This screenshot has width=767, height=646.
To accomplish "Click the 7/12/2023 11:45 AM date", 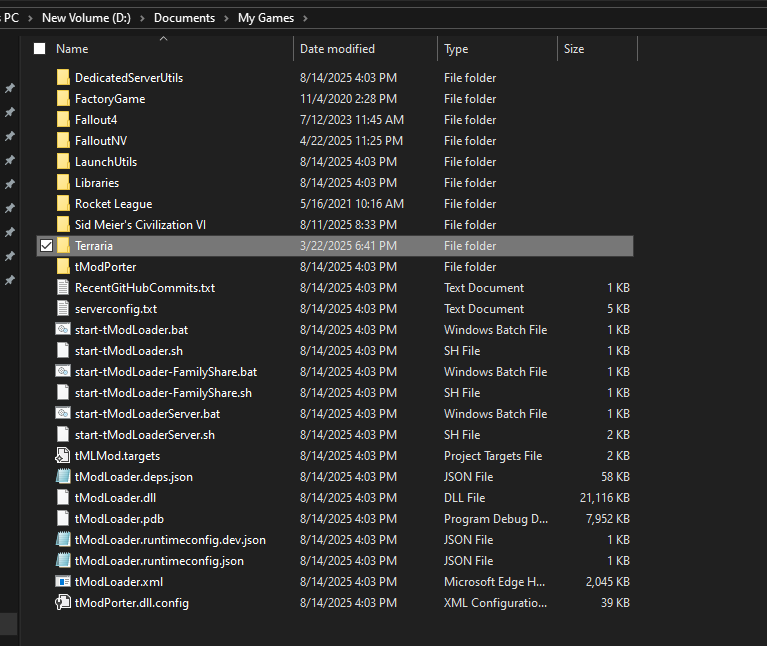I will click(x=352, y=119).
